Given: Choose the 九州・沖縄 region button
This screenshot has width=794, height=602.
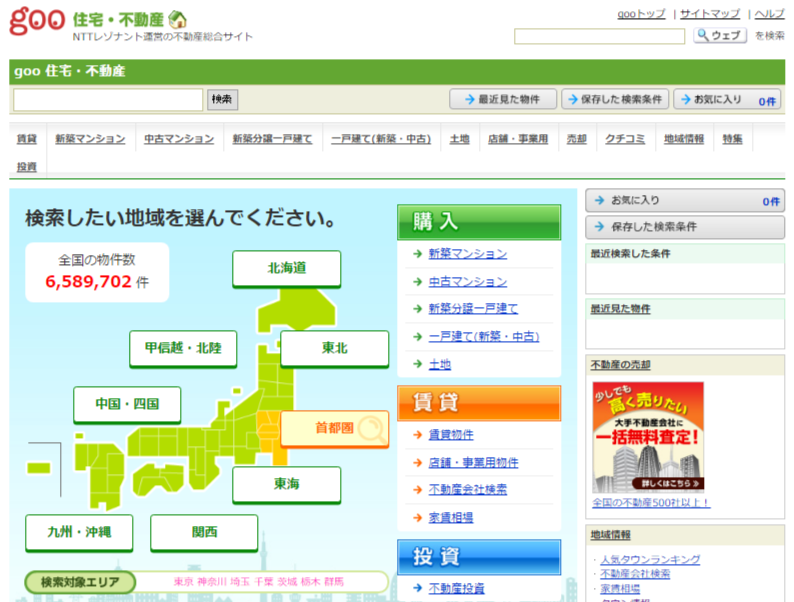Looking at the screenshot, I should coord(79,532).
